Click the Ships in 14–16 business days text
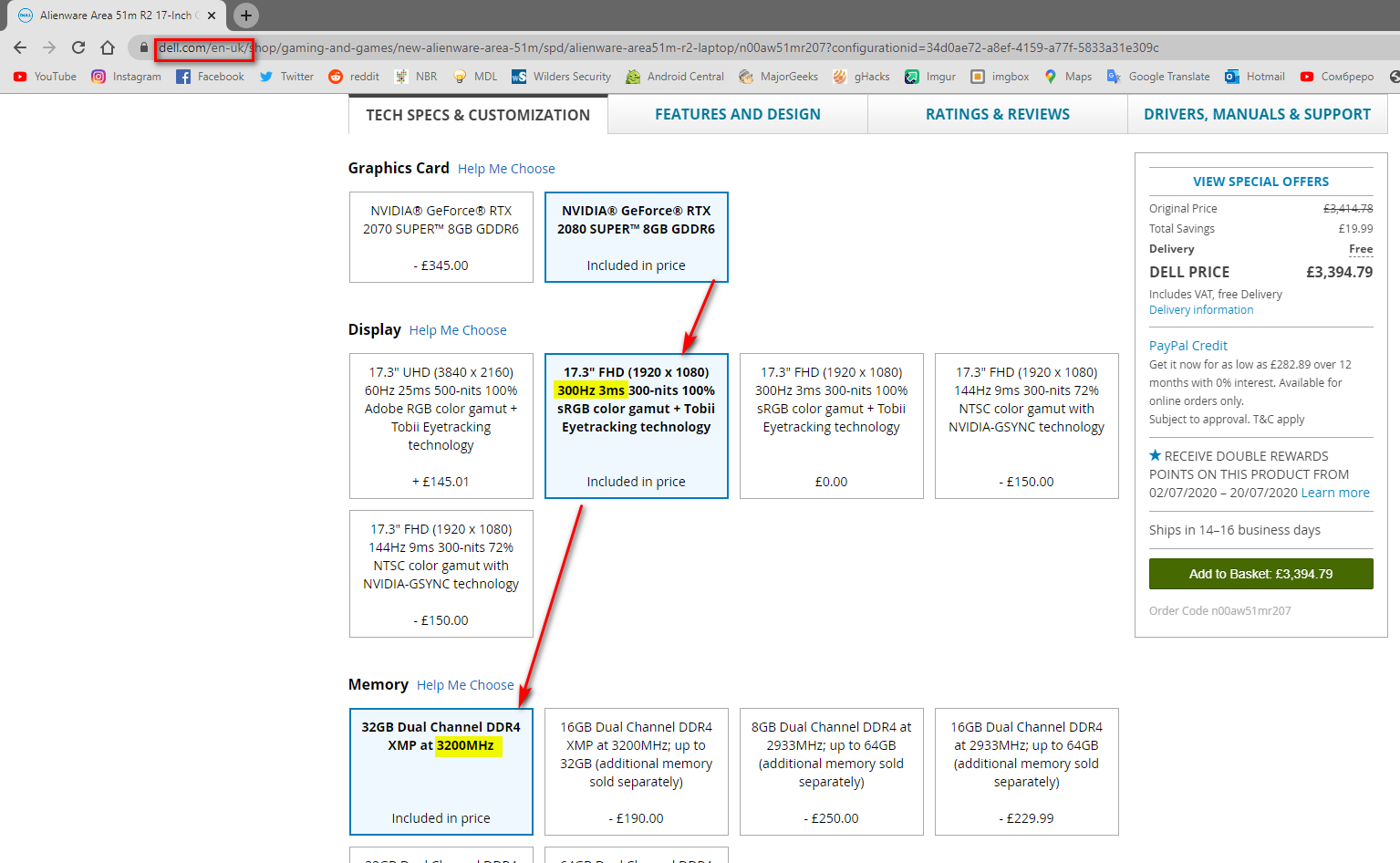 [1235, 530]
